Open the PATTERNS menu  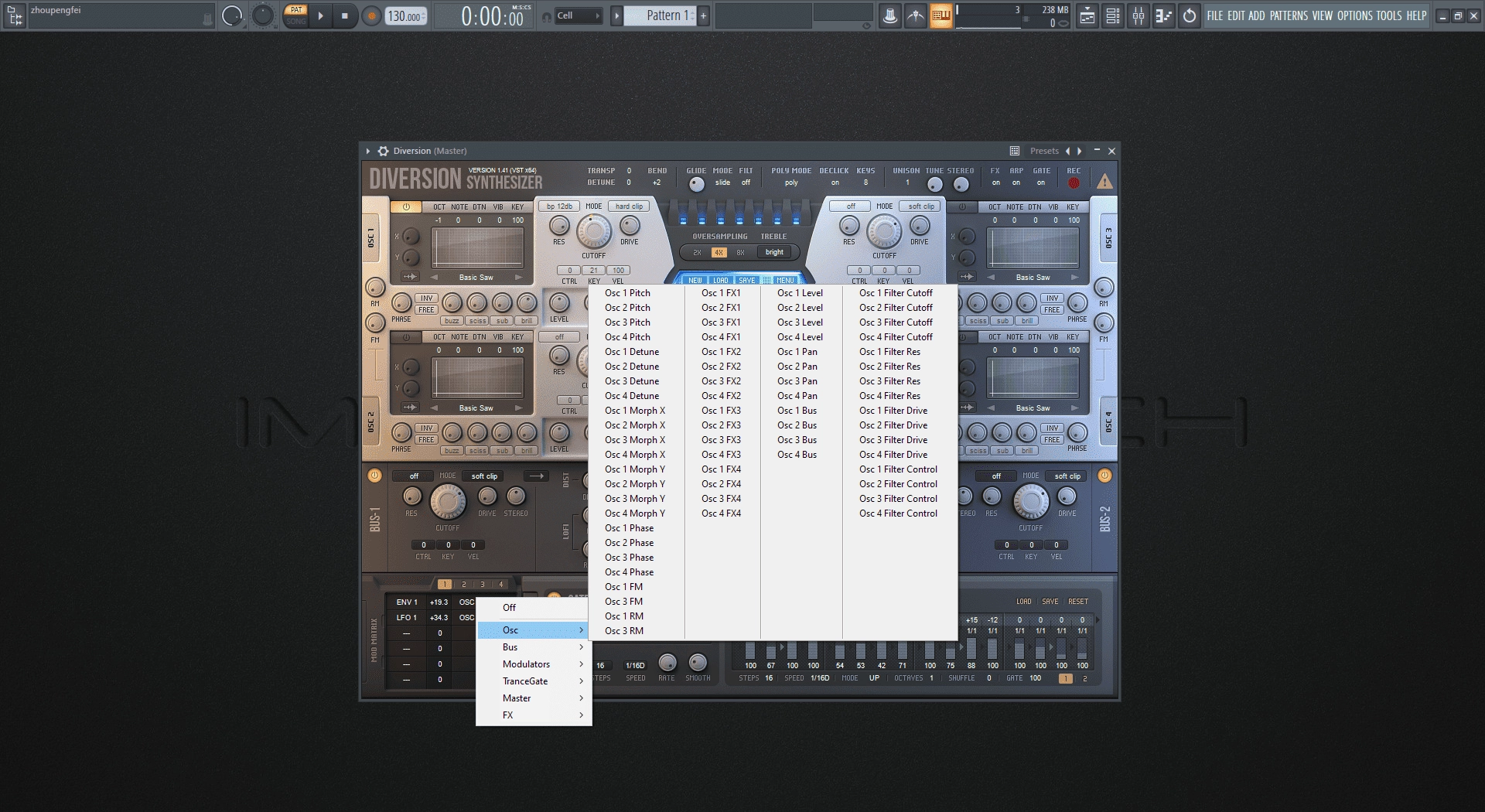click(x=1289, y=15)
